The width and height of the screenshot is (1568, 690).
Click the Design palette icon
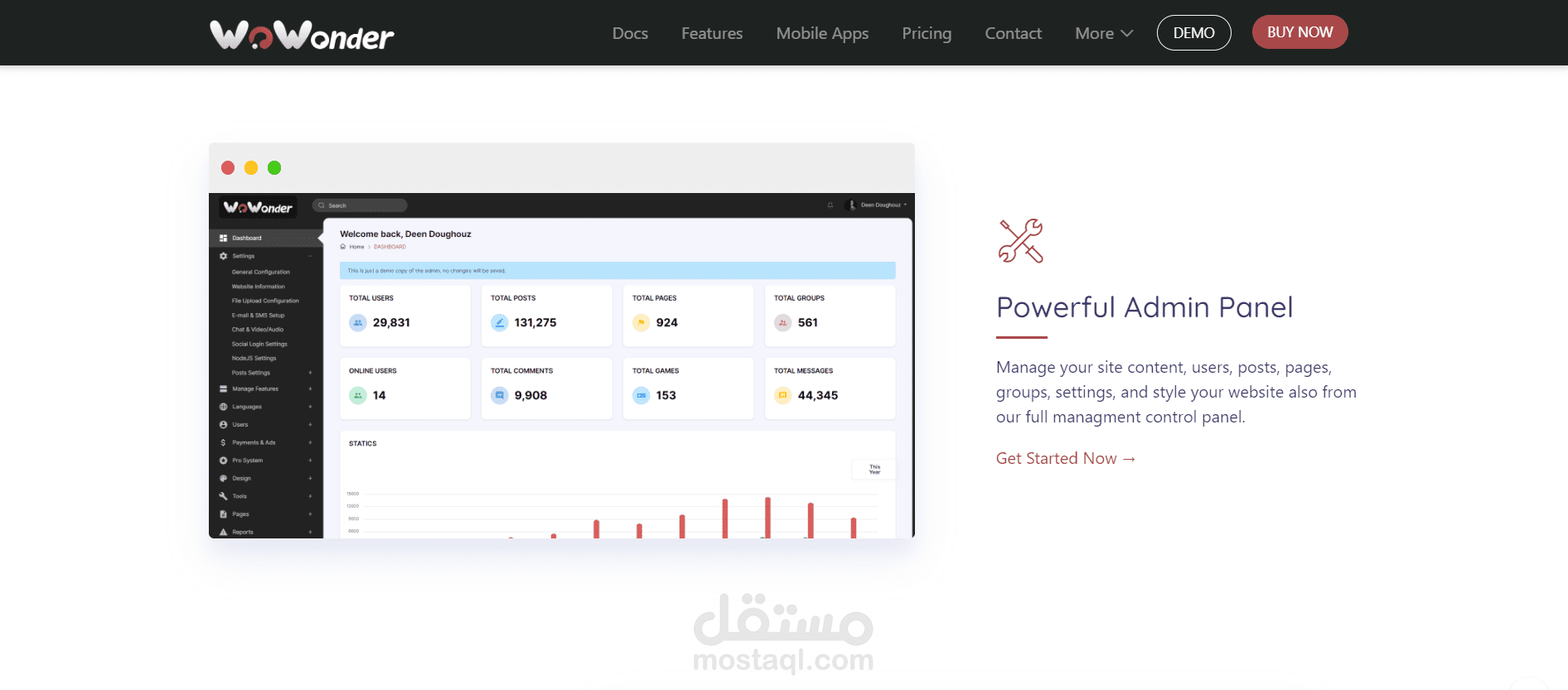223,478
